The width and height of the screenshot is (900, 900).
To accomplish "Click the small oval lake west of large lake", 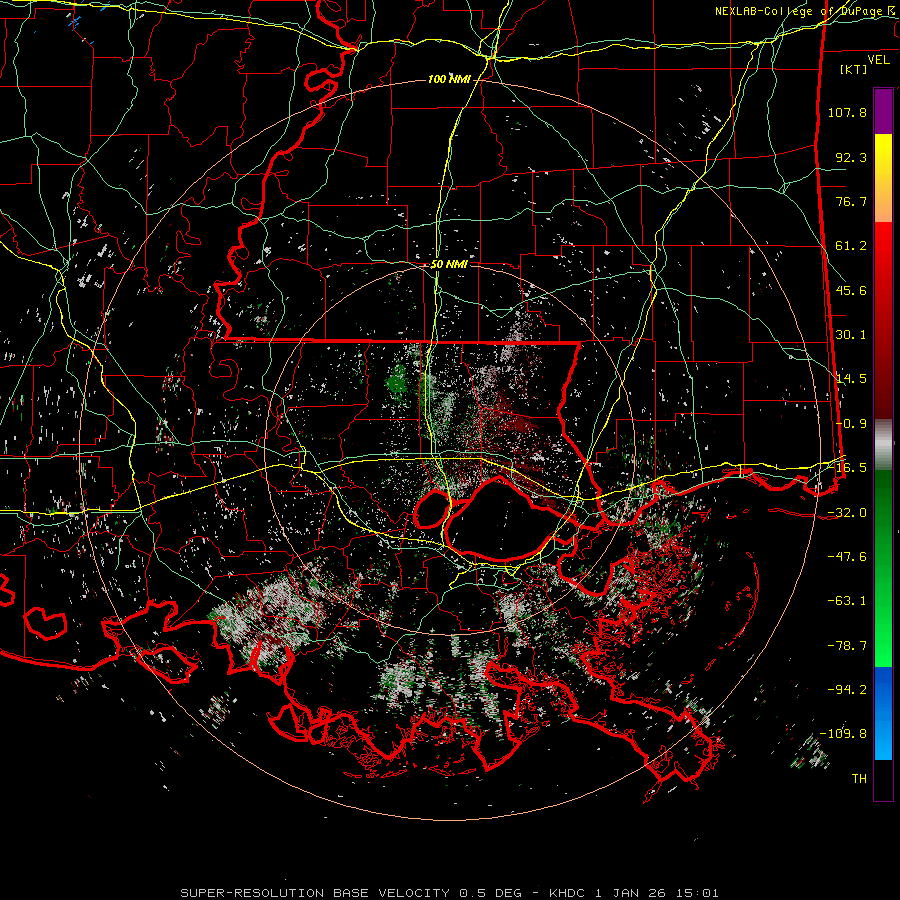I will point(432,509).
